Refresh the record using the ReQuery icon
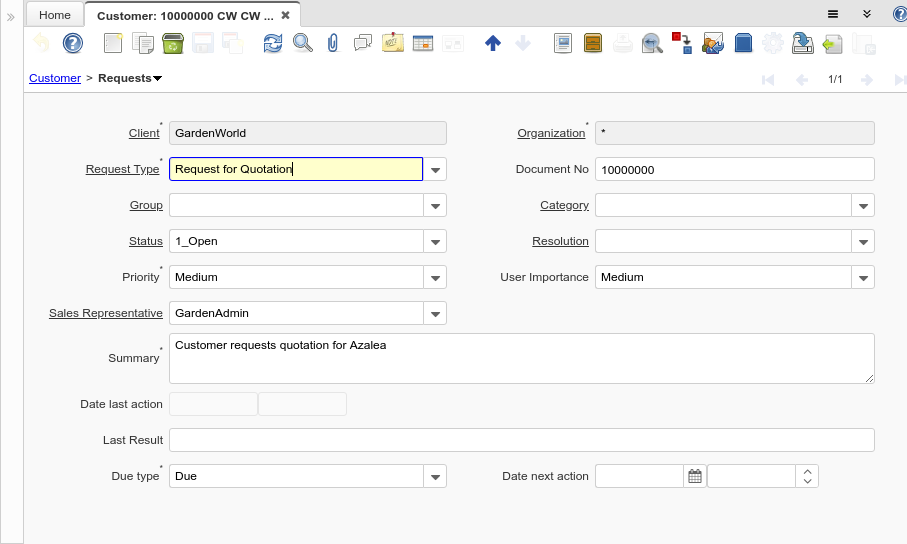 (x=272, y=43)
